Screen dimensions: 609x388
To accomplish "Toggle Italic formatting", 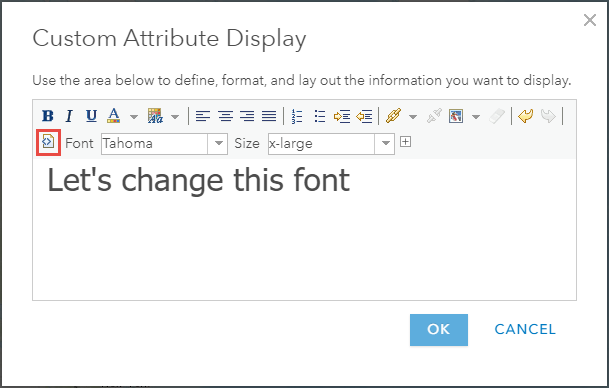I will click(69, 116).
